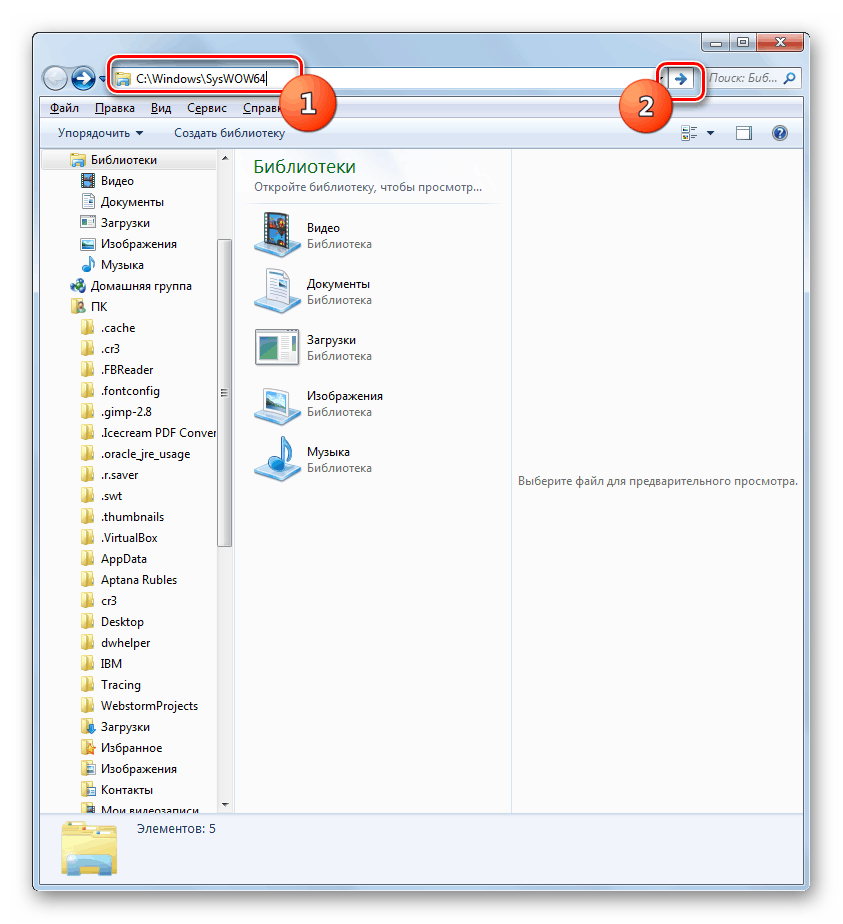
Task: Click Desktop folder icon in tree
Action: pyautogui.click(x=87, y=622)
